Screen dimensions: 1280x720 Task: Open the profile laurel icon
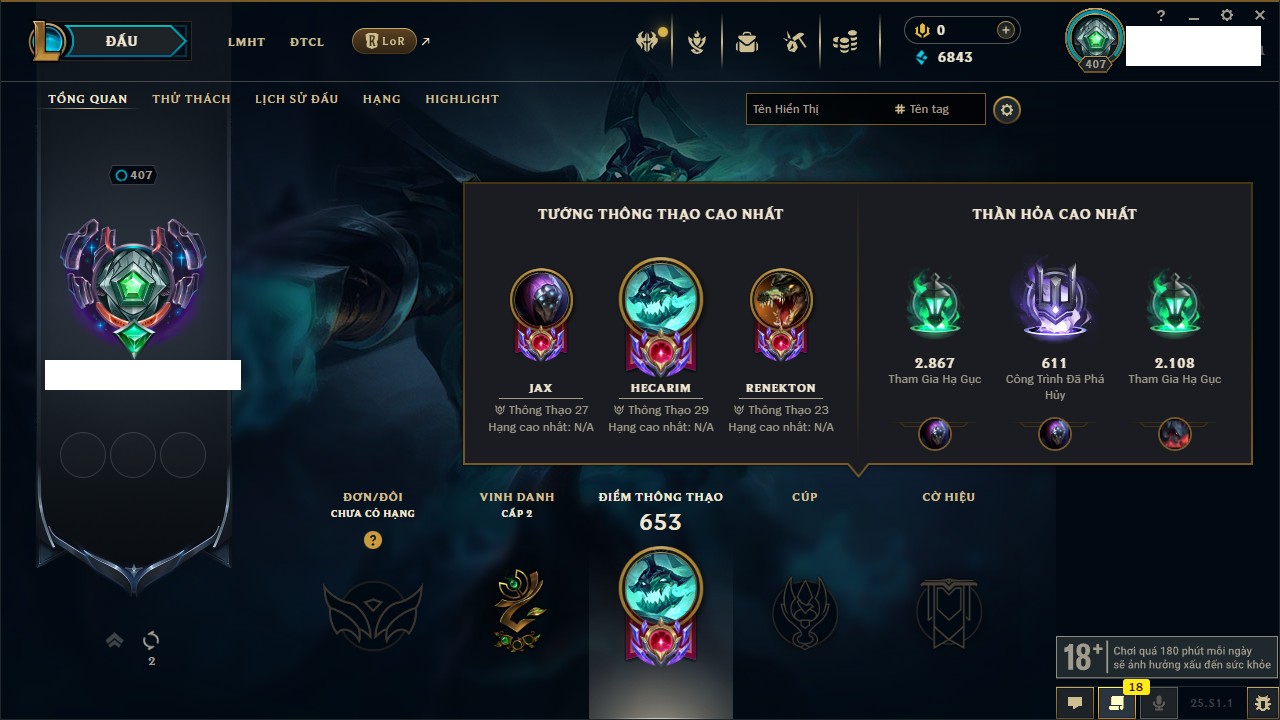[697, 42]
